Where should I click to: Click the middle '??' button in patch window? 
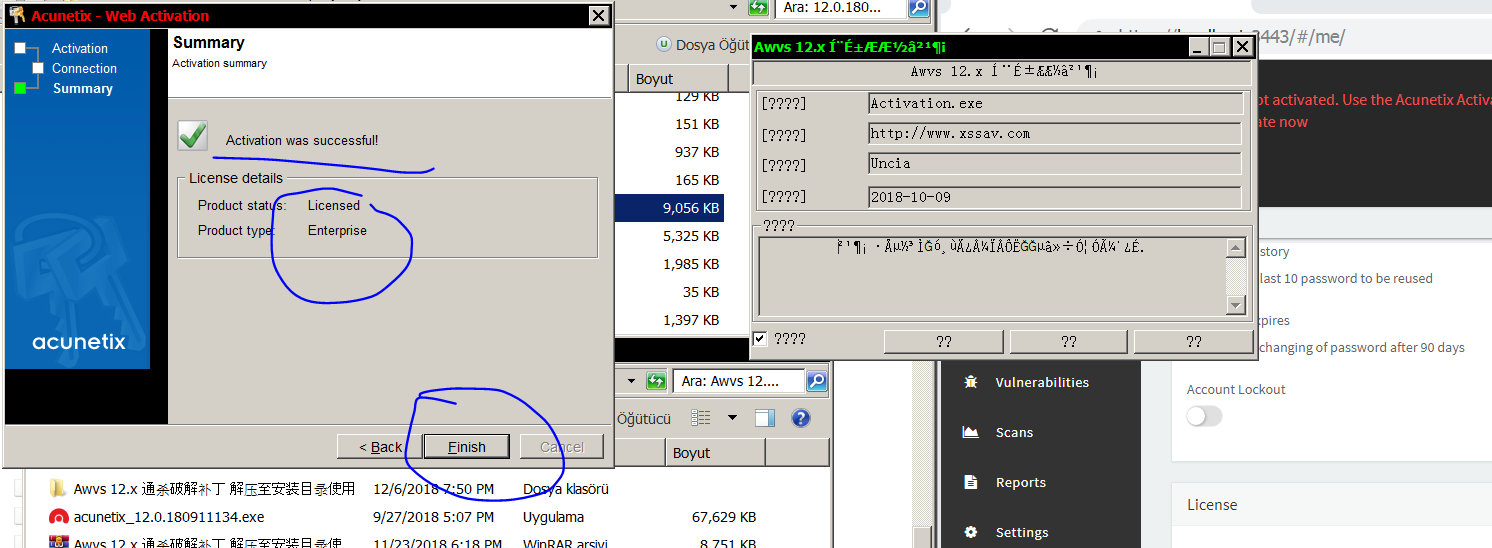(x=1069, y=341)
